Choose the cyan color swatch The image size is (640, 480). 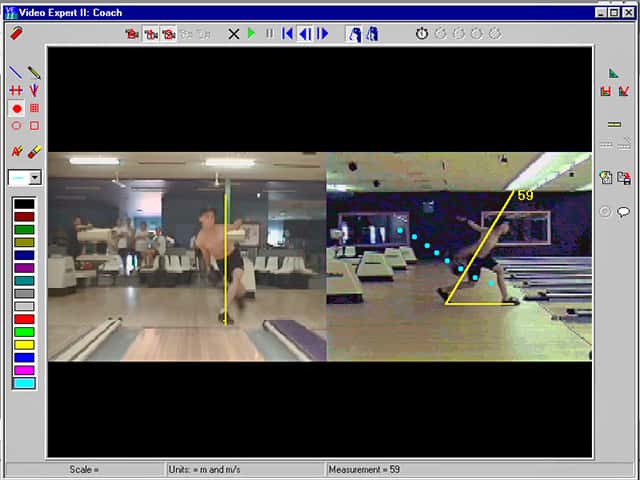click(x=24, y=383)
